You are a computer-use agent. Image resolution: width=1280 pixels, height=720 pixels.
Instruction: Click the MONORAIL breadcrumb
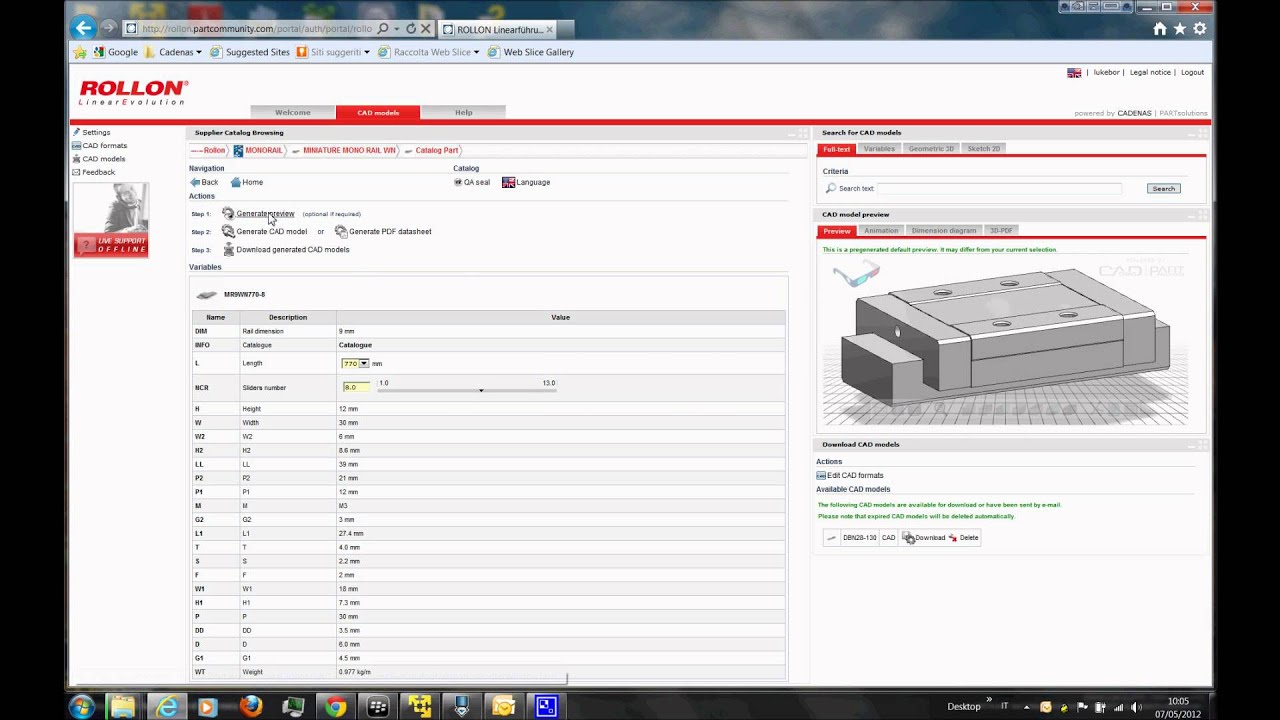tap(258, 150)
